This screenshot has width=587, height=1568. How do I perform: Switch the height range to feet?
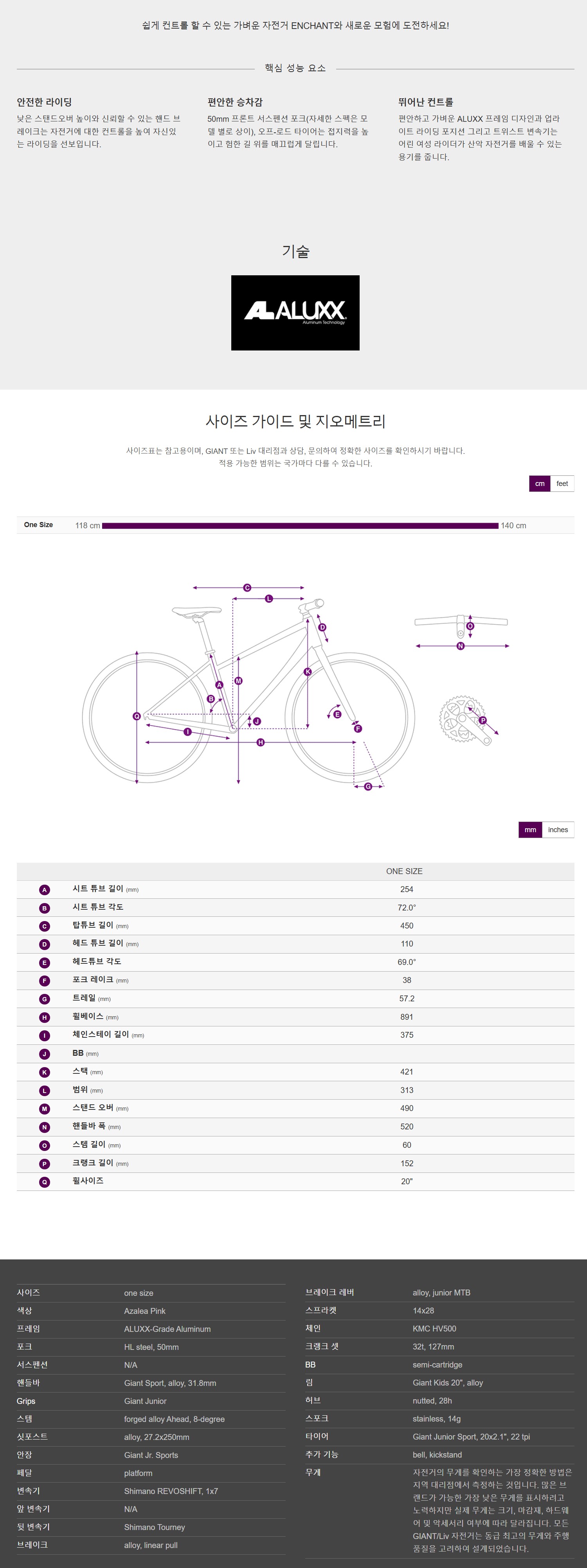click(562, 483)
